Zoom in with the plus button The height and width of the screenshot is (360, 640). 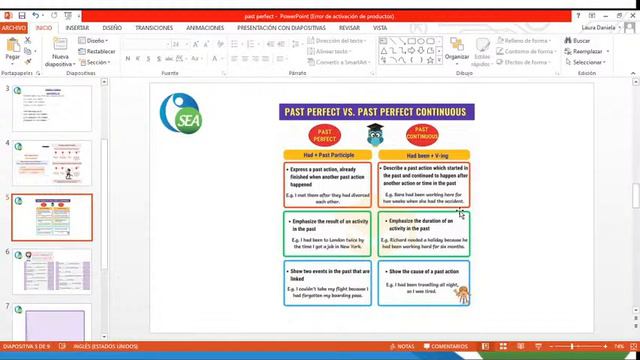(x=605, y=346)
